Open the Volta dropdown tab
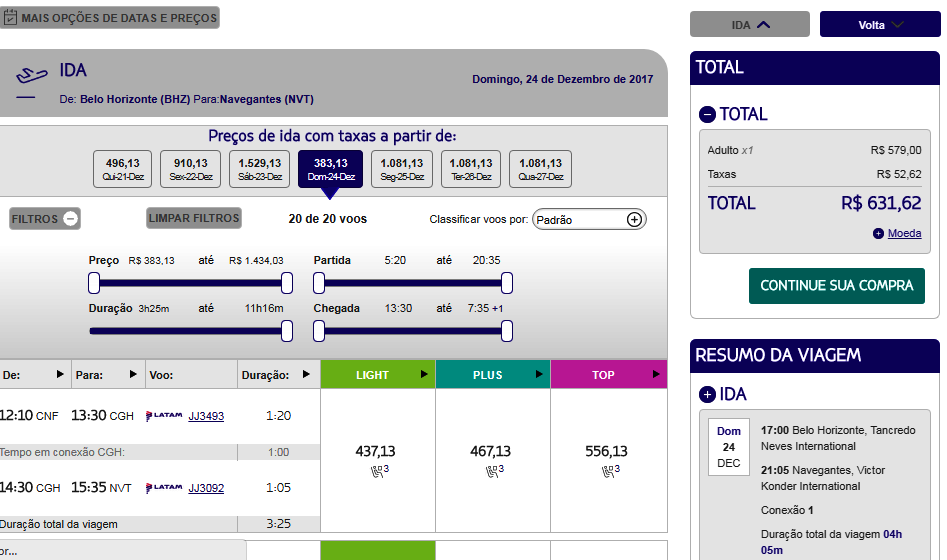 pyautogui.click(x=880, y=25)
